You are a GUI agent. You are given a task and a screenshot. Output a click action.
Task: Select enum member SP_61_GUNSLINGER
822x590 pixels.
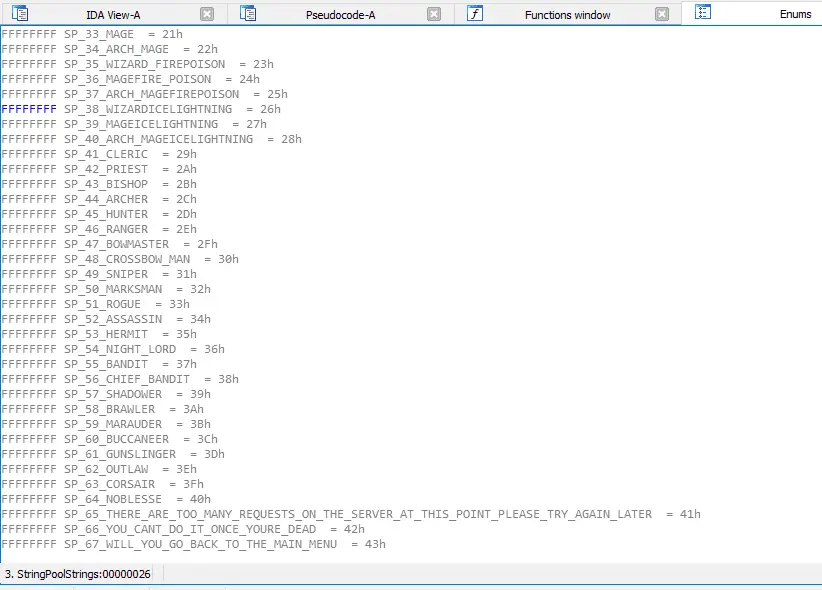120,454
